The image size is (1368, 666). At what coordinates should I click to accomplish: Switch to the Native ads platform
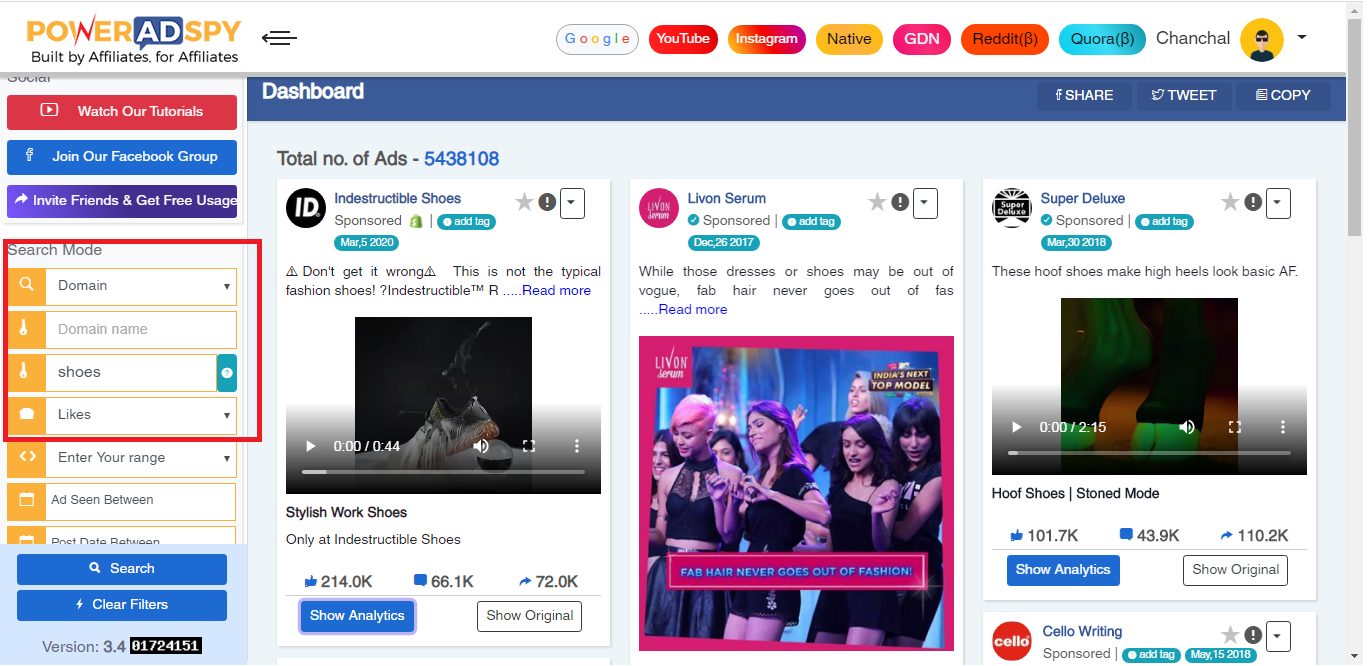click(x=849, y=39)
